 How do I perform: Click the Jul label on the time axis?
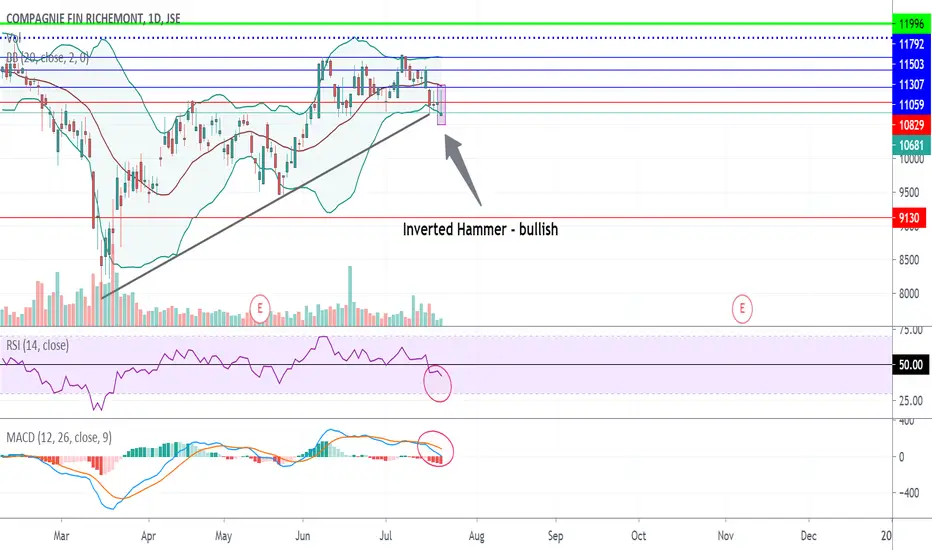[386, 536]
